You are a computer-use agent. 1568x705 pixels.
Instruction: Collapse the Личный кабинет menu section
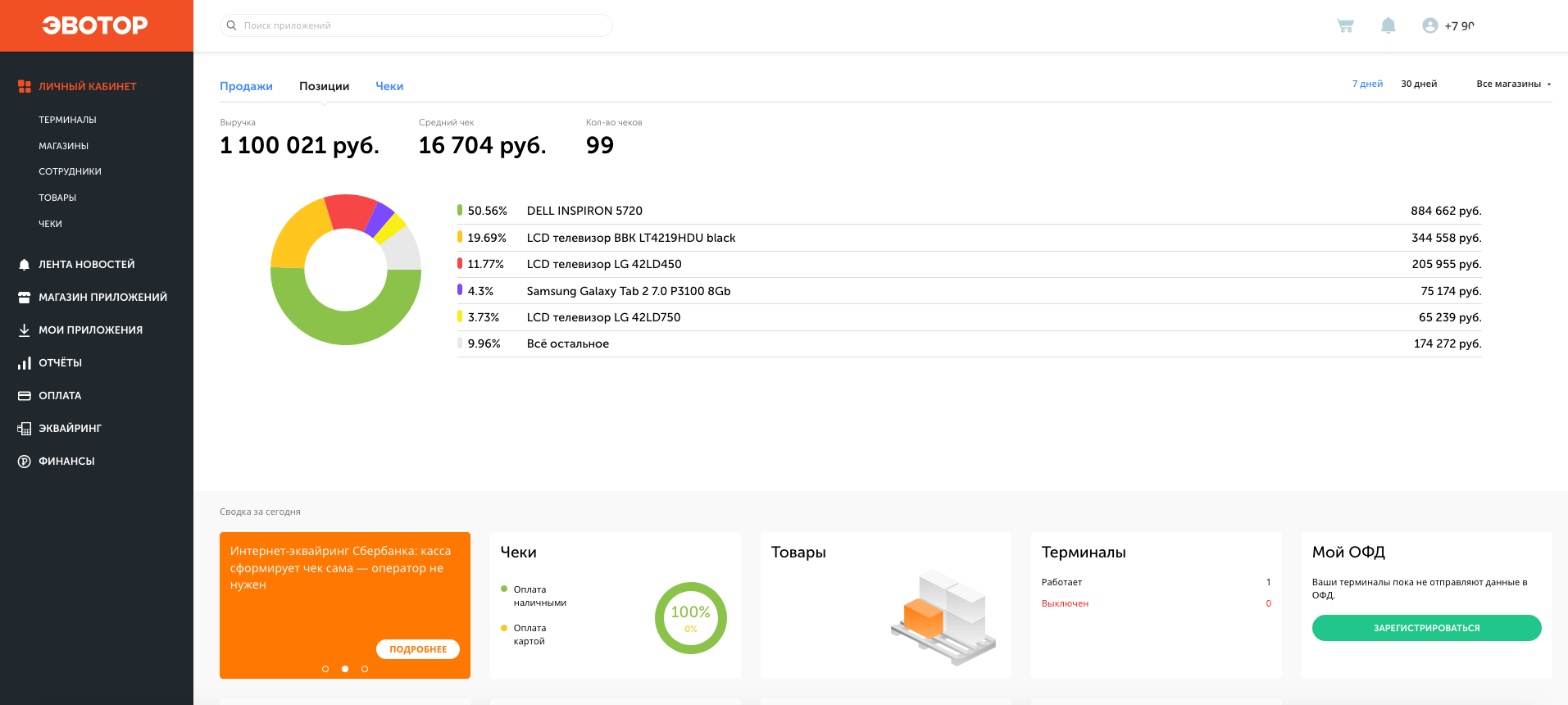point(87,86)
